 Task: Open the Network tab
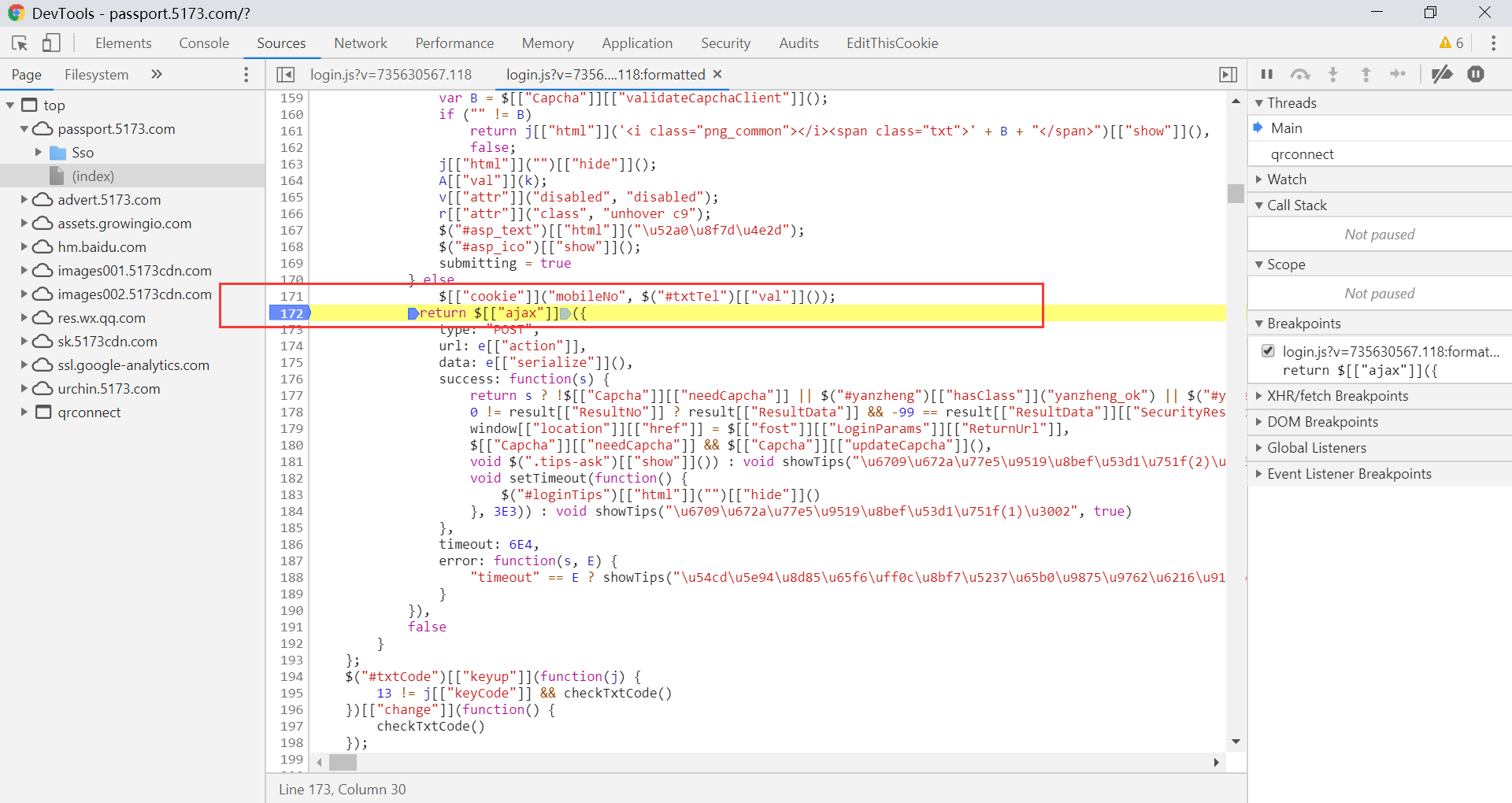coord(361,43)
